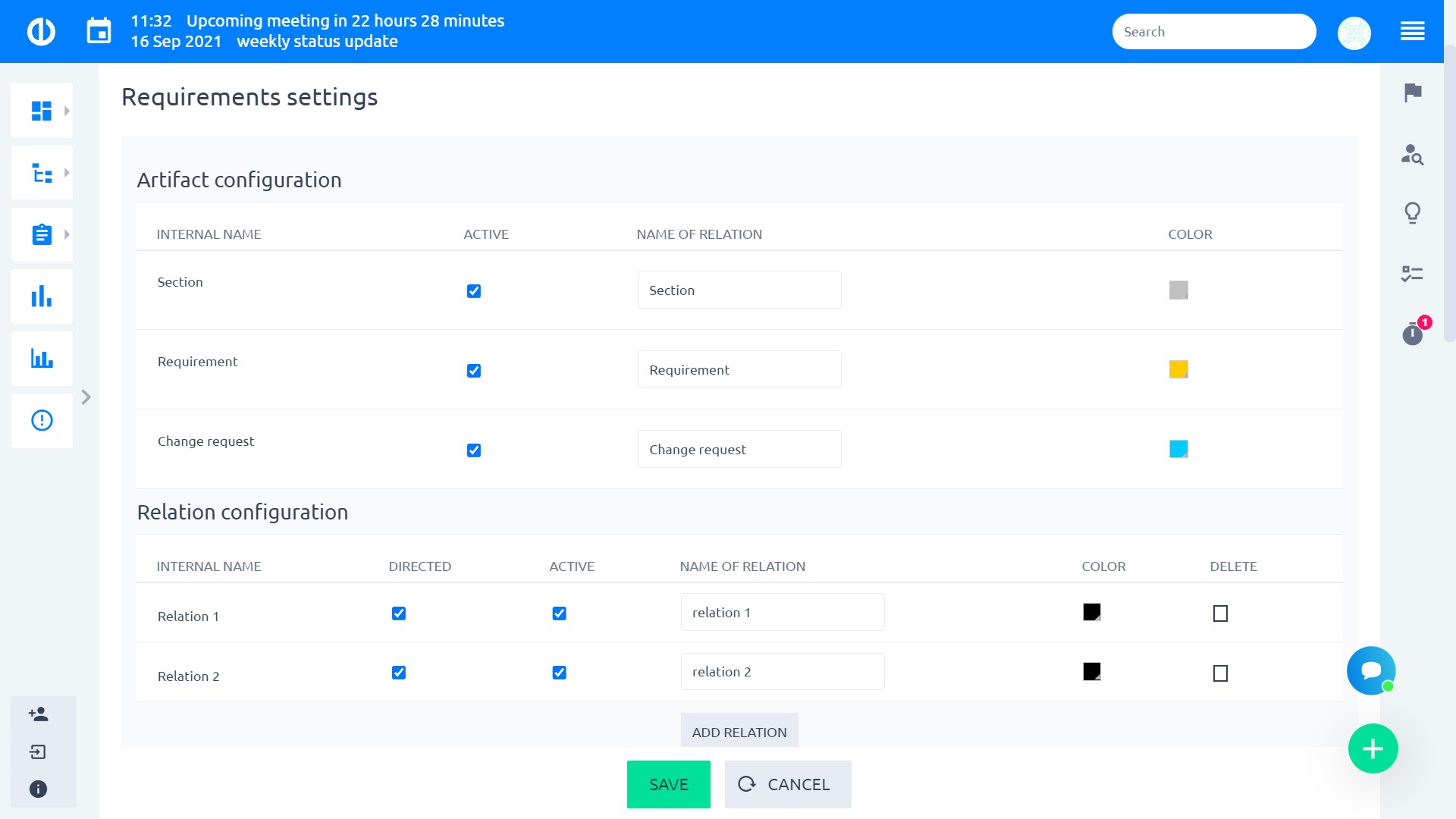Image resolution: width=1456 pixels, height=819 pixels.
Task: Expand the dashboard menu arrow in sidebar
Action: coord(67,111)
